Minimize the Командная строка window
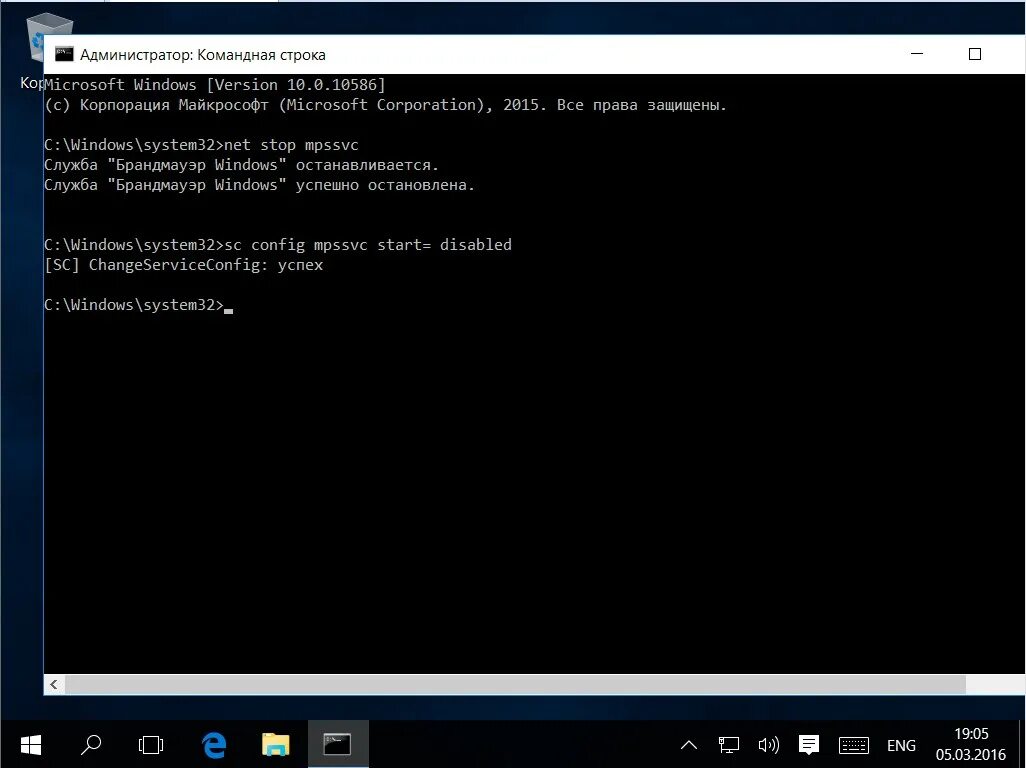Image resolution: width=1026 pixels, height=768 pixels. pyautogui.click(x=917, y=54)
